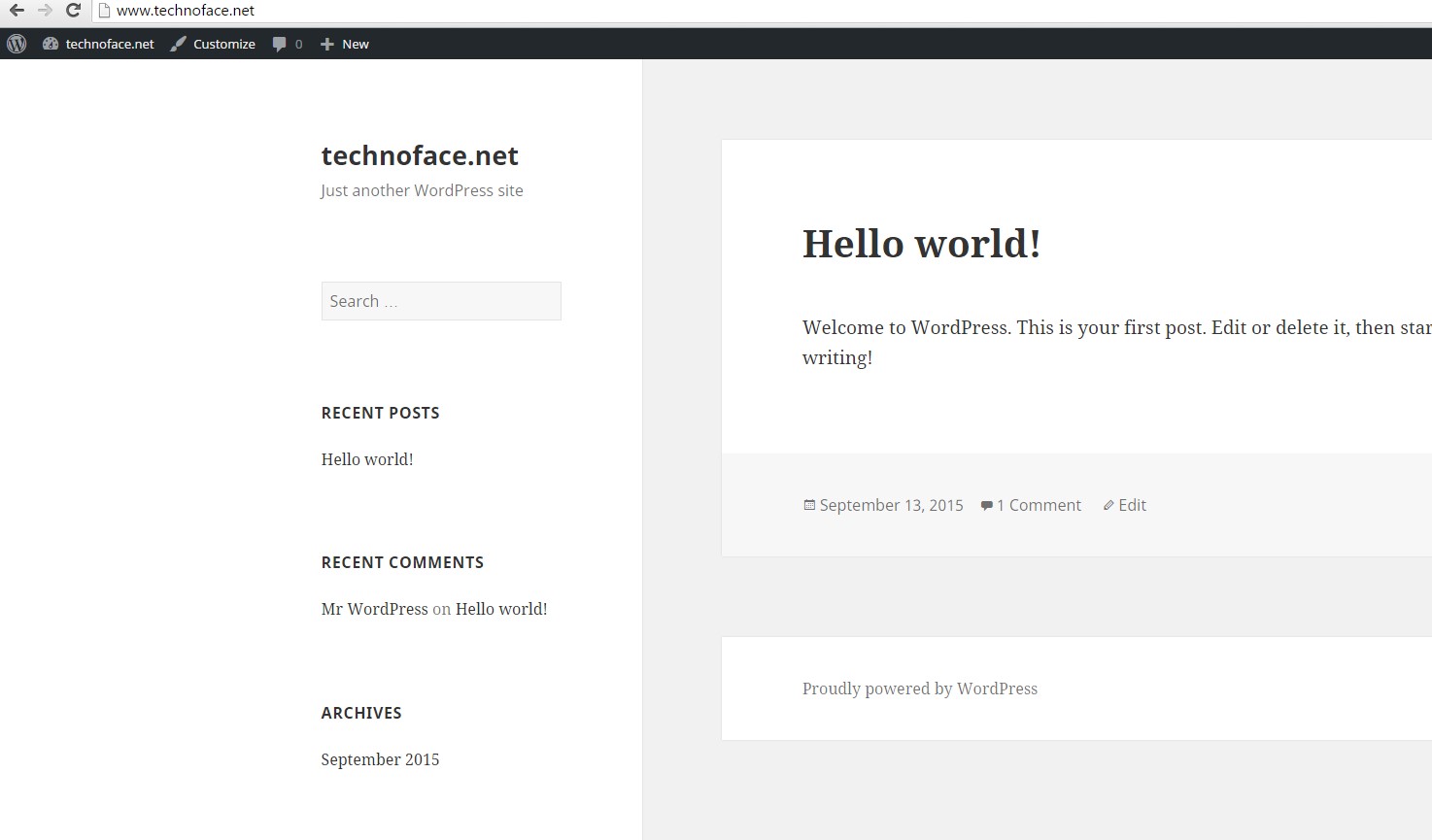
Task: Click Proudly powered by WordPress footer link
Action: point(920,689)
